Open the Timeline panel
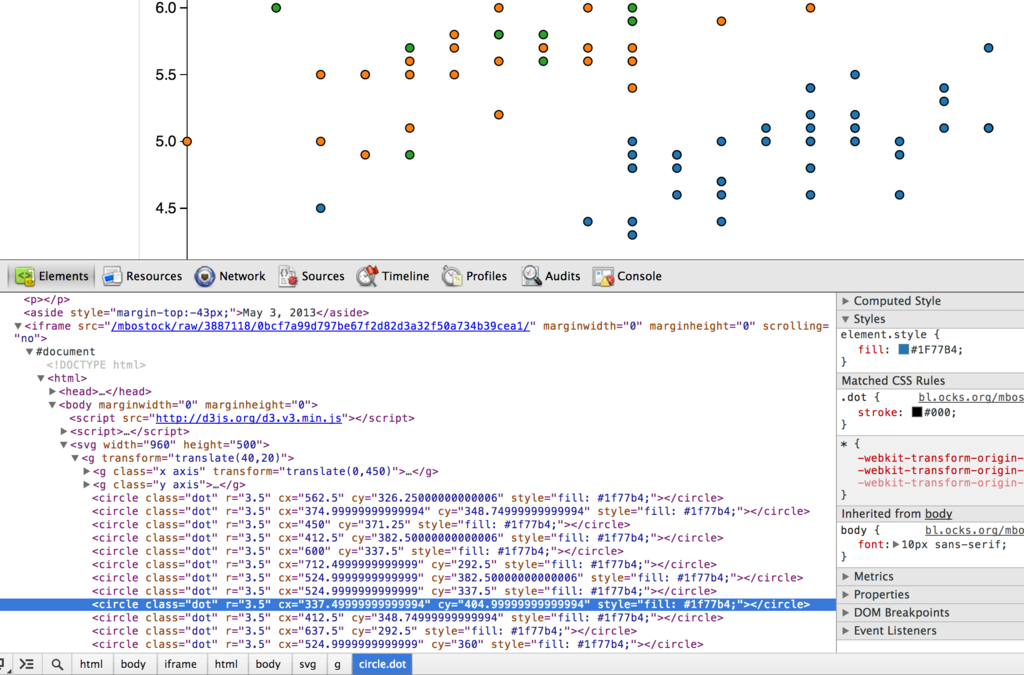 [393, 276]
